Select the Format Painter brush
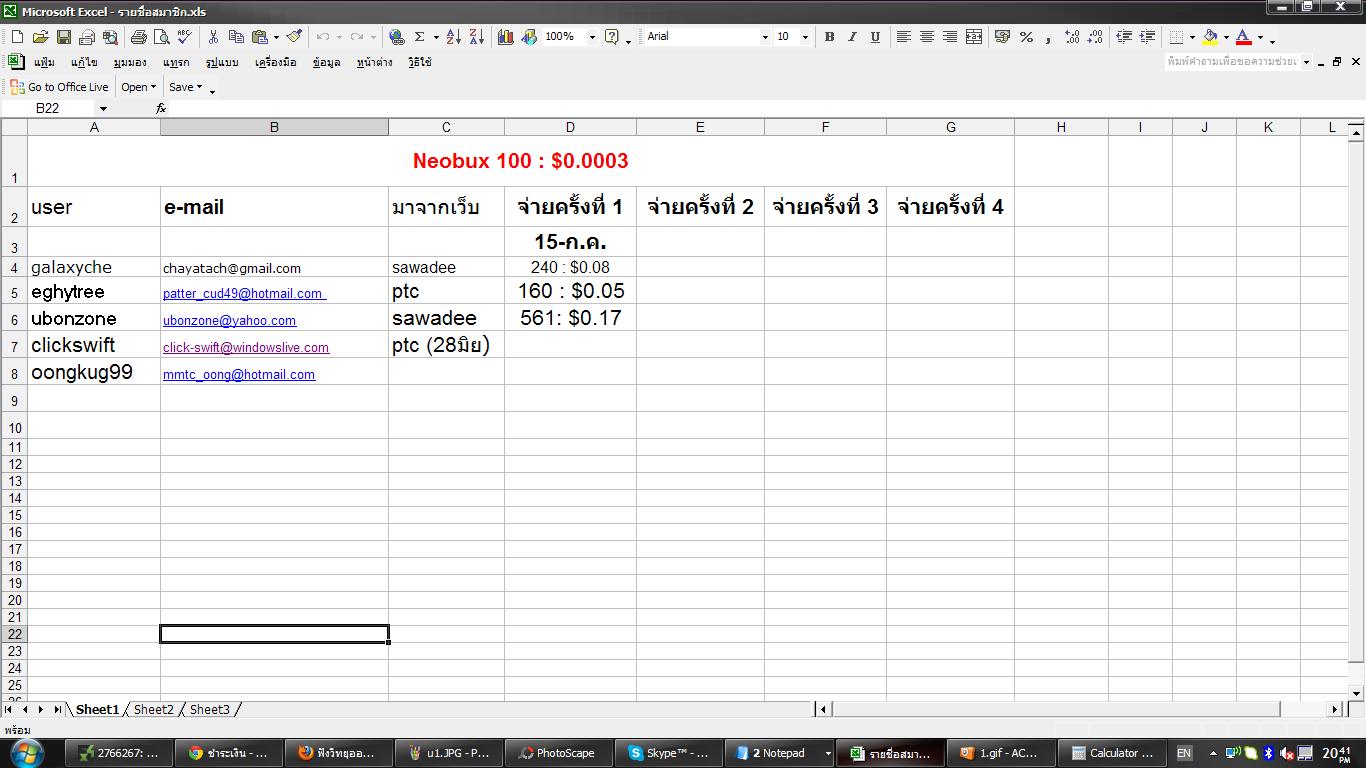This screenshot has height=768, width=1366. [x=294, y=37]
